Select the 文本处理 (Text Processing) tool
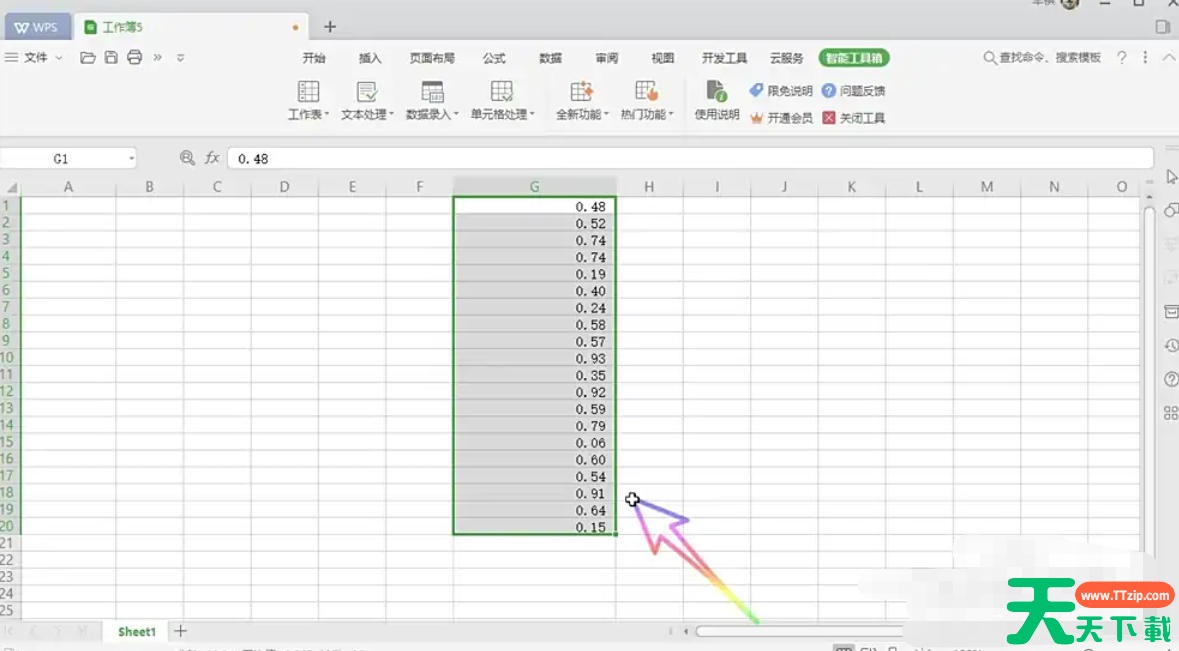Viewport: 1179px width, 651px height. pos(366,99)
